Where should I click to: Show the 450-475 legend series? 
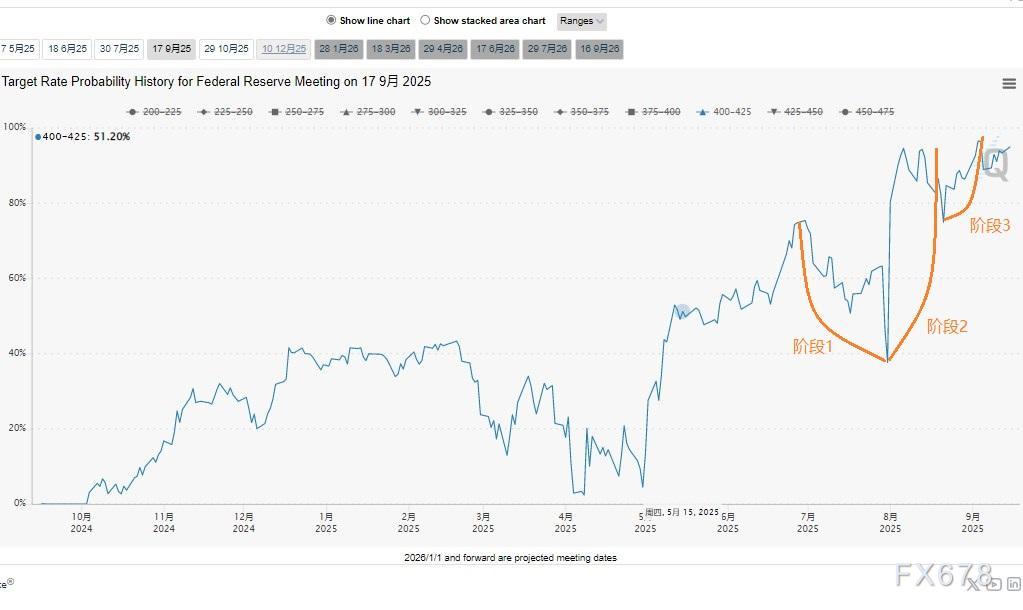click(x=868, y=112)
